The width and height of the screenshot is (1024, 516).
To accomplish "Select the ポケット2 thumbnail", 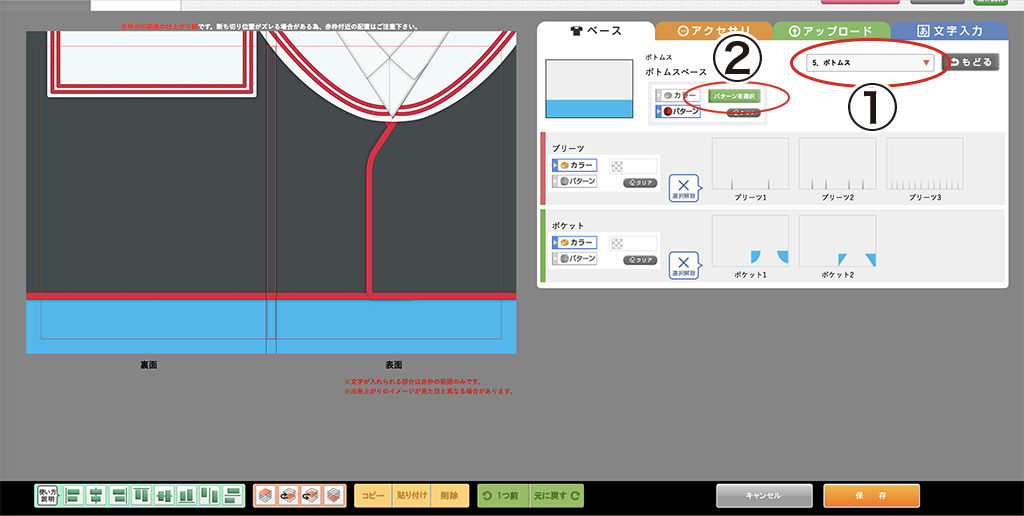I will (837, 241).
